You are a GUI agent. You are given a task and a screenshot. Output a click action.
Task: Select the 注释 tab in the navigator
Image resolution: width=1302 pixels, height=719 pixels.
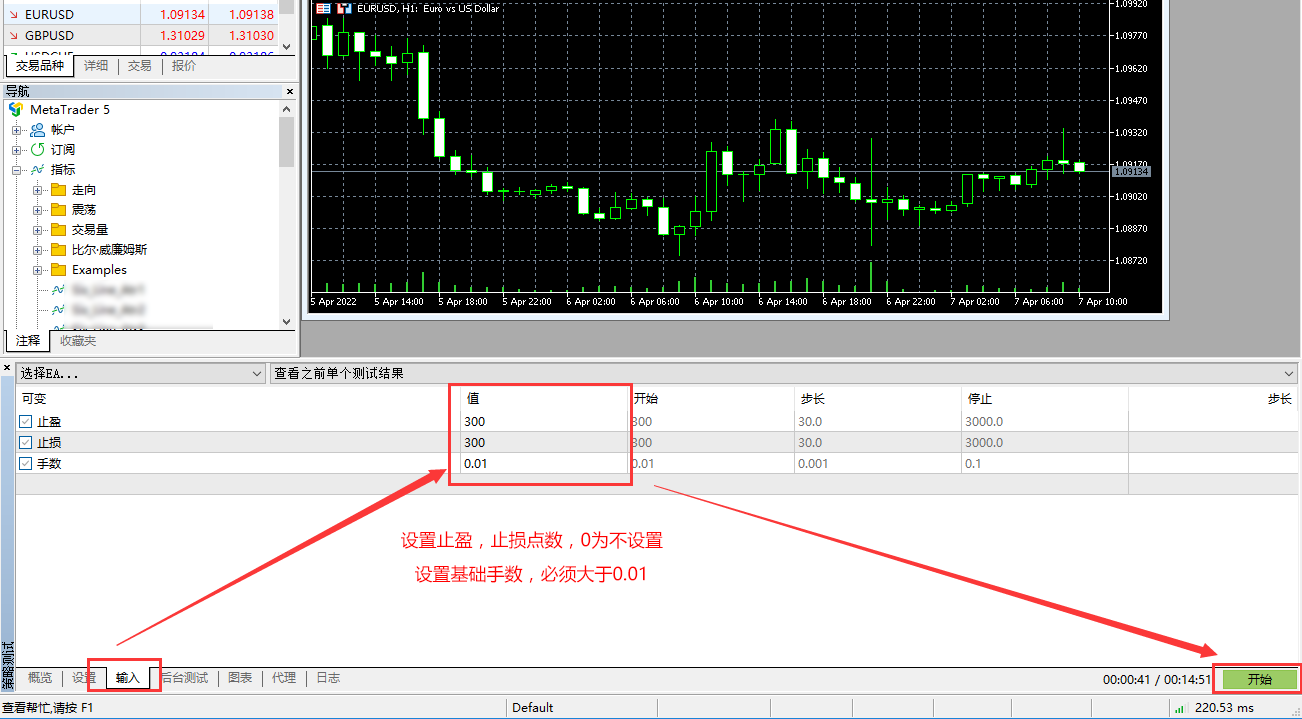[28, 340]
